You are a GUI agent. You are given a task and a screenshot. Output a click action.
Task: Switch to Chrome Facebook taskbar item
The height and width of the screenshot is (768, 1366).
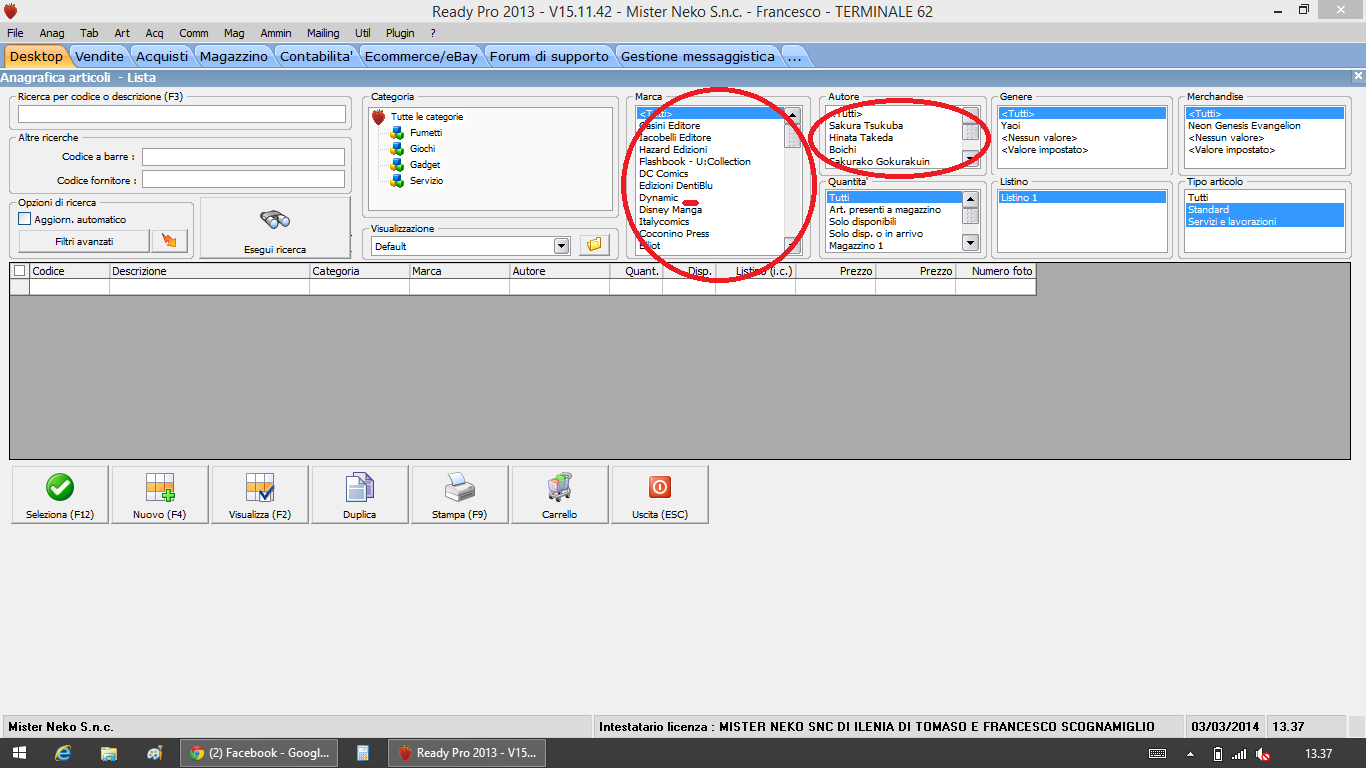point(259,753)
